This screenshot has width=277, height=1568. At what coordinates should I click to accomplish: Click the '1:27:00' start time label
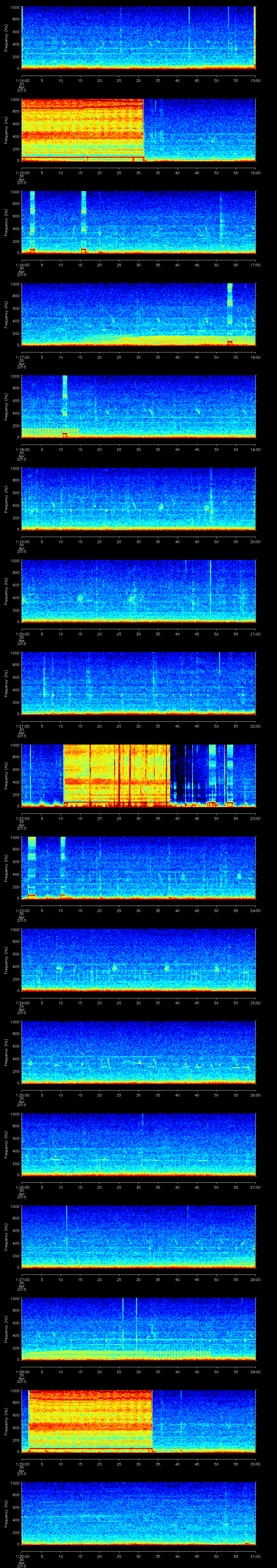22,1279
